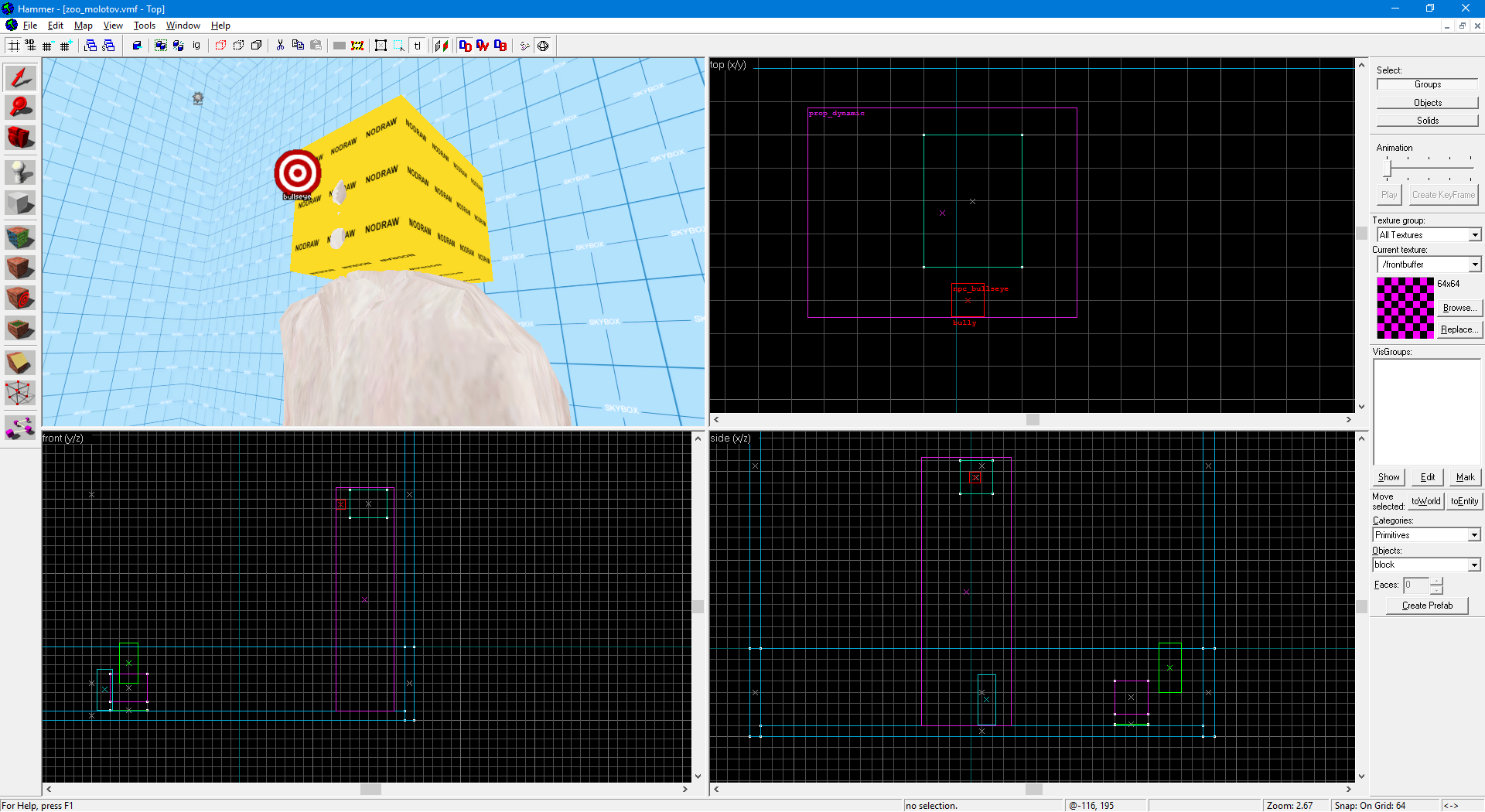Toggle the Ow helper display button
Image resolution: width=1485 pixels, height=812 pixels.
(483, 46)
